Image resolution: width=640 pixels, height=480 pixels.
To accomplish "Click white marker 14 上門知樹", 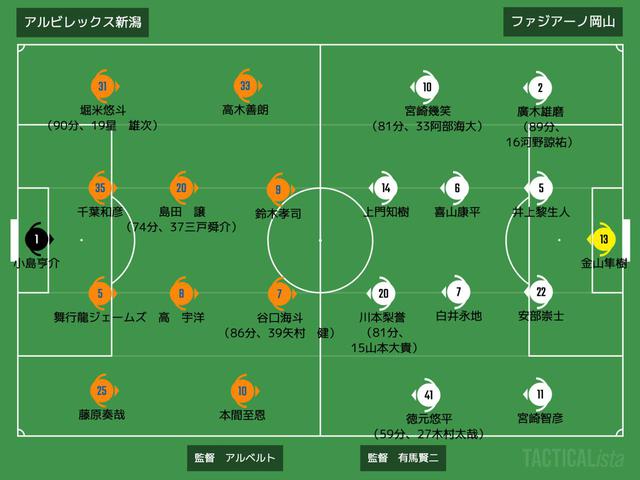I will [384, 188].
